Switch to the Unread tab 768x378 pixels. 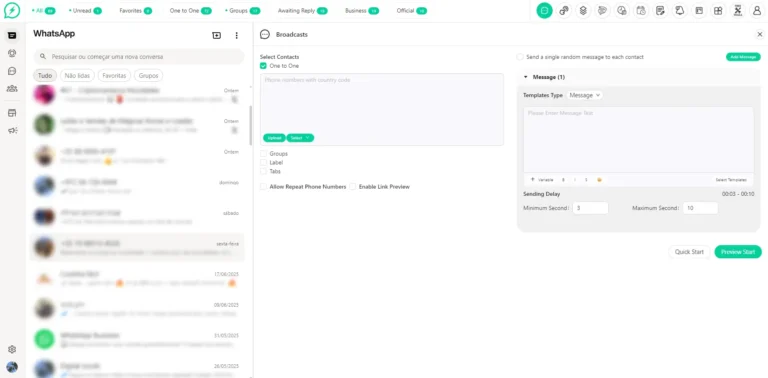click(85, 10)
